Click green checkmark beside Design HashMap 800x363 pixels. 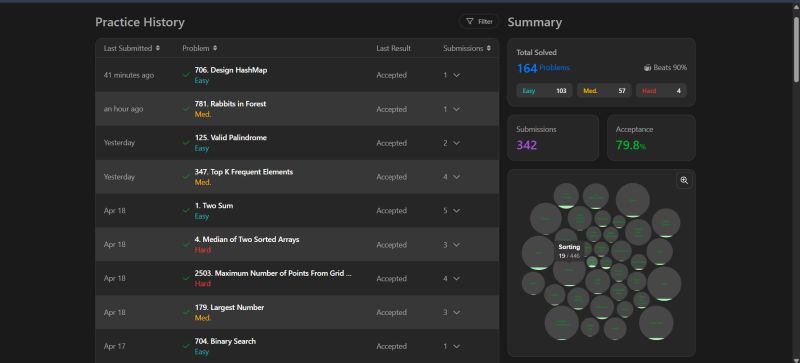tap(186, 75)
